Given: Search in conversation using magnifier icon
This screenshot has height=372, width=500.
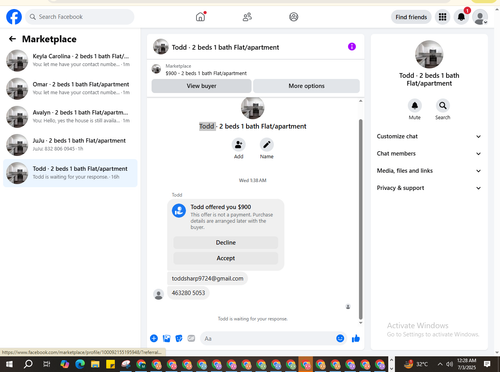Looking at the screenshot, I should tap(443, 106).
